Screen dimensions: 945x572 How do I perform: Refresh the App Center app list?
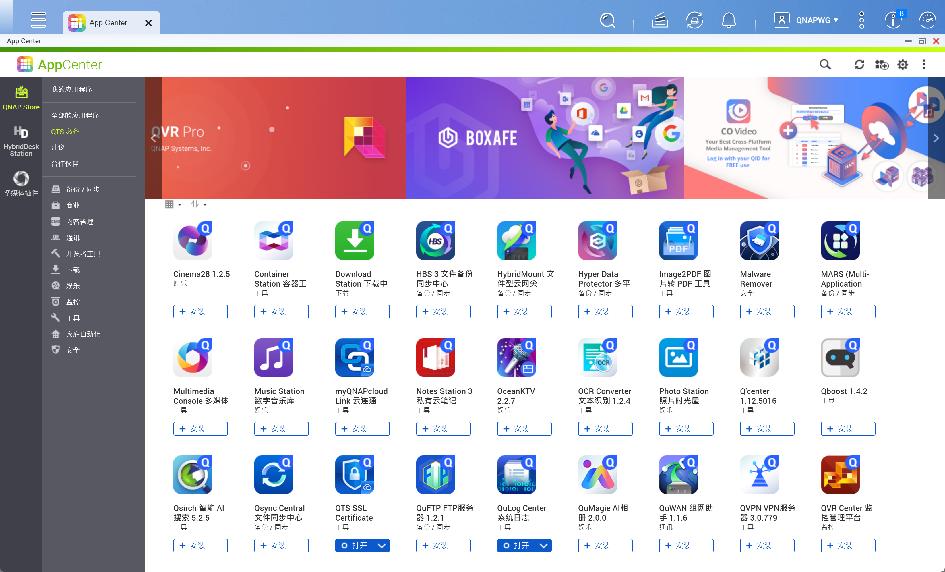coord(859,64)
